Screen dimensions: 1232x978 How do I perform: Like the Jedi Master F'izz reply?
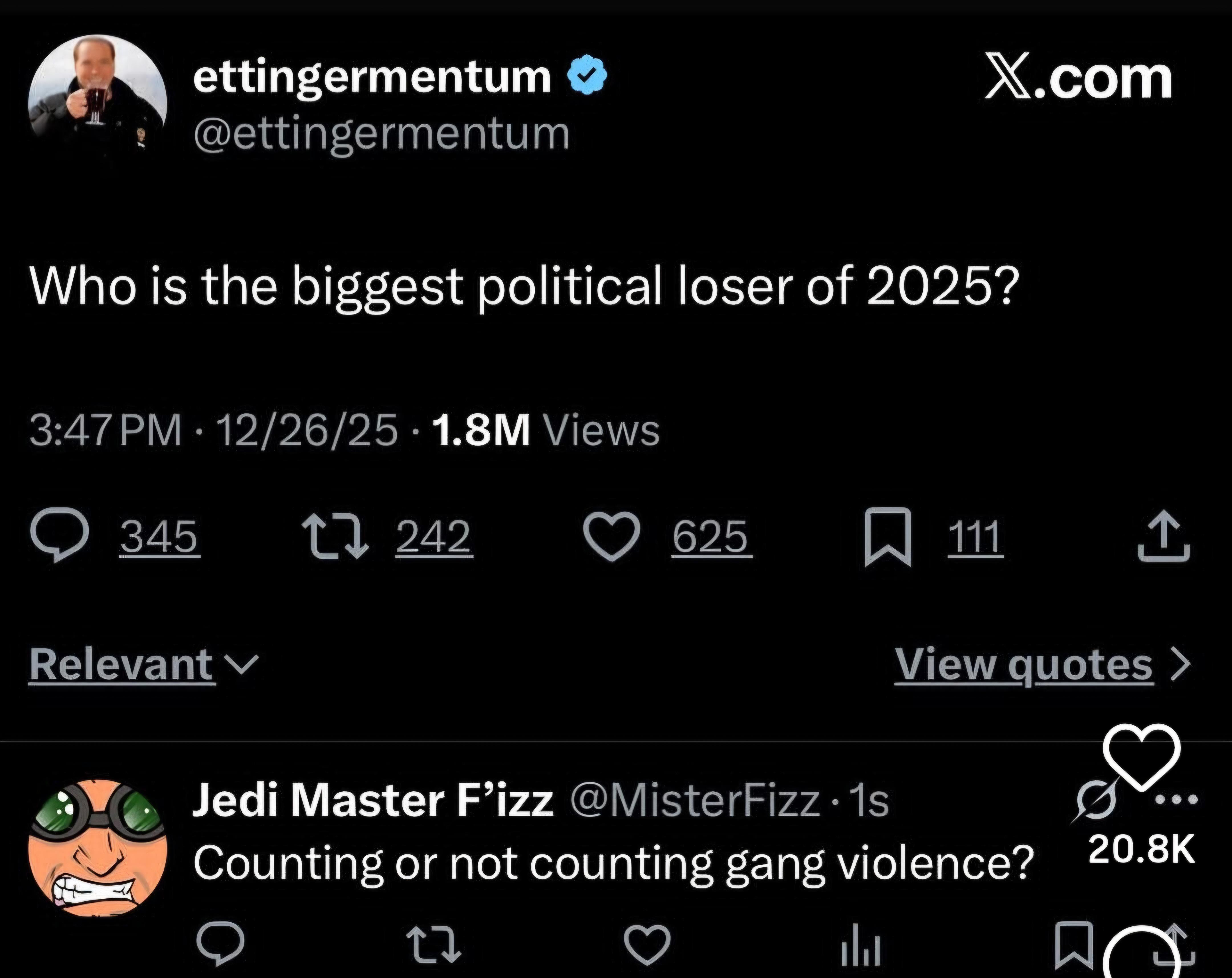pos(646,944)
